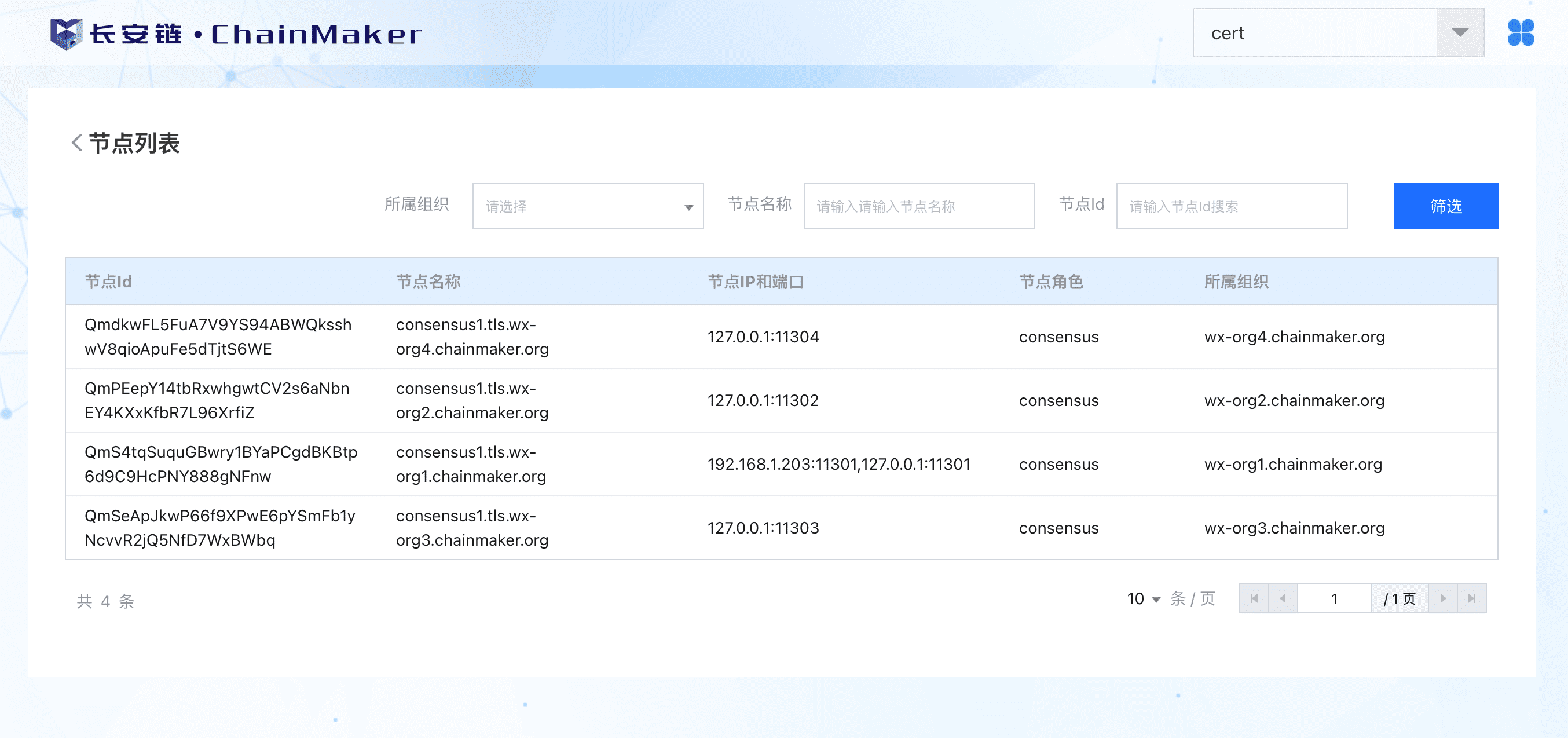This screenshot has width=1568, height=738.
Task: Open the four-leaf apps grid icon
Action: tap(1520, 33)
